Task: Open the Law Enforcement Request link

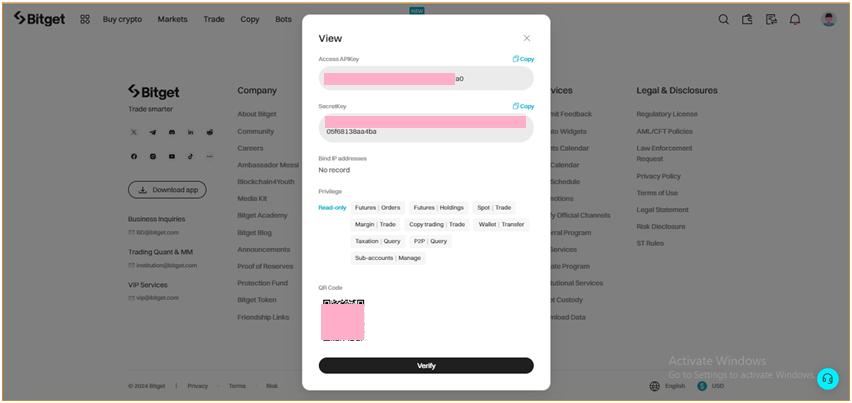Action: point(665,154)
